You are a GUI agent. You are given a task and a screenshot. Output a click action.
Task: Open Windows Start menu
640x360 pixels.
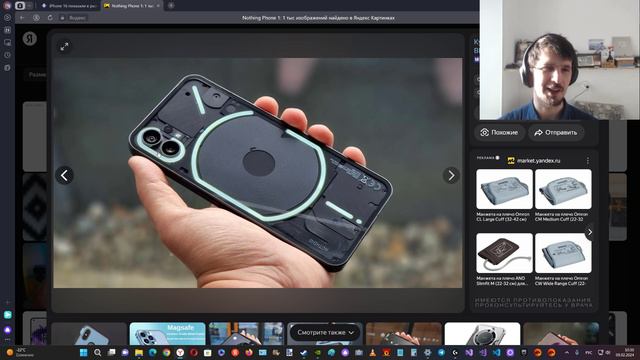pos(84,353)
